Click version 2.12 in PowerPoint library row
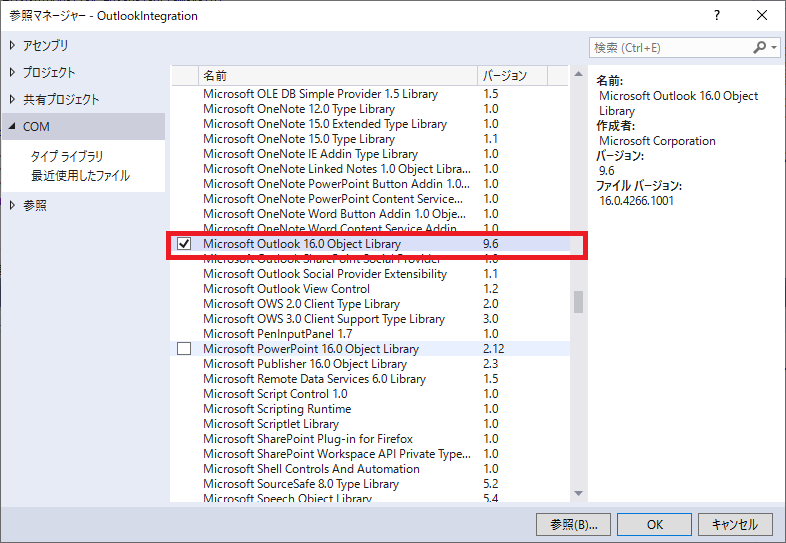786x543 pixels. tap(494, 348)
